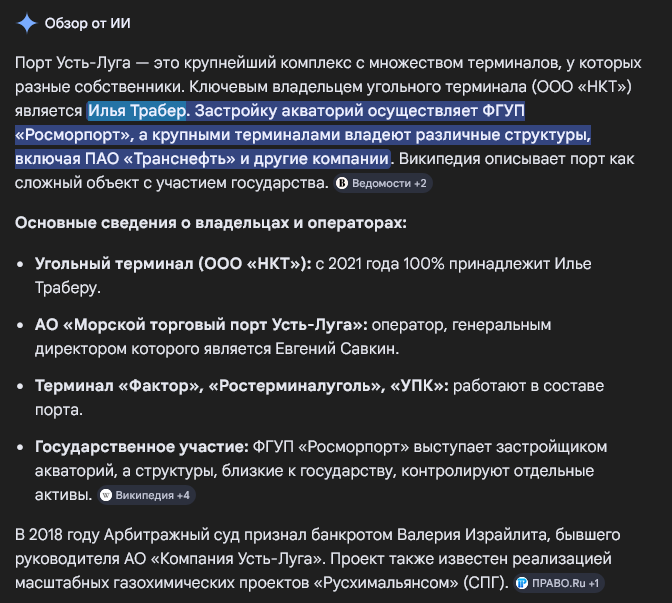Open the «Википедия +4» source chip
Screen dimensions: 672x603
pyautogui.click(x=144, y=495)
